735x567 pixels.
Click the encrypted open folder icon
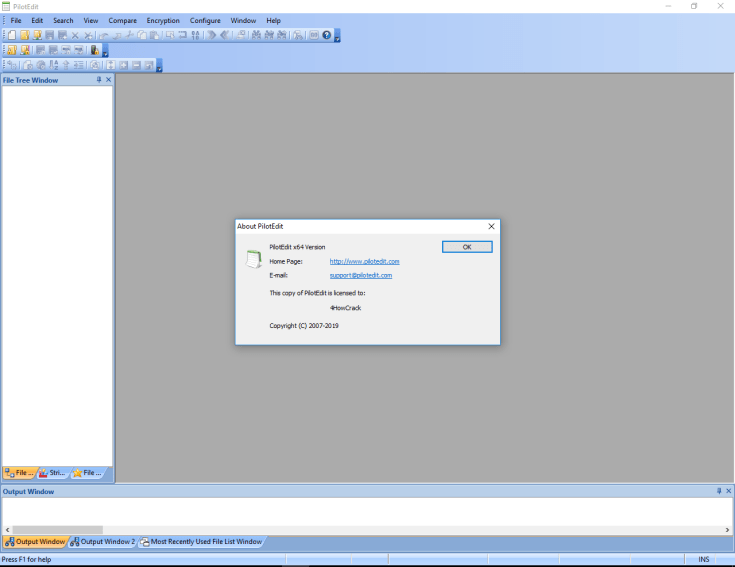tap(12, 50)
